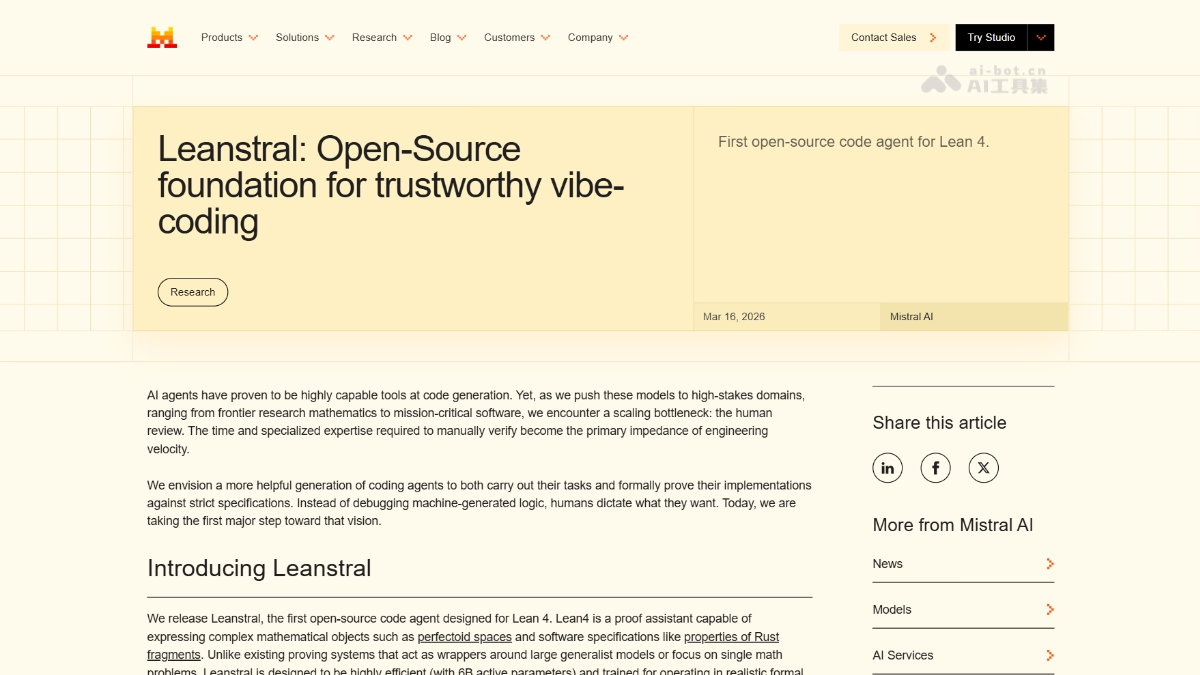Click the arrow beside AI Services
Screen dimensions: 1200x675
[x=1049, y=656]
